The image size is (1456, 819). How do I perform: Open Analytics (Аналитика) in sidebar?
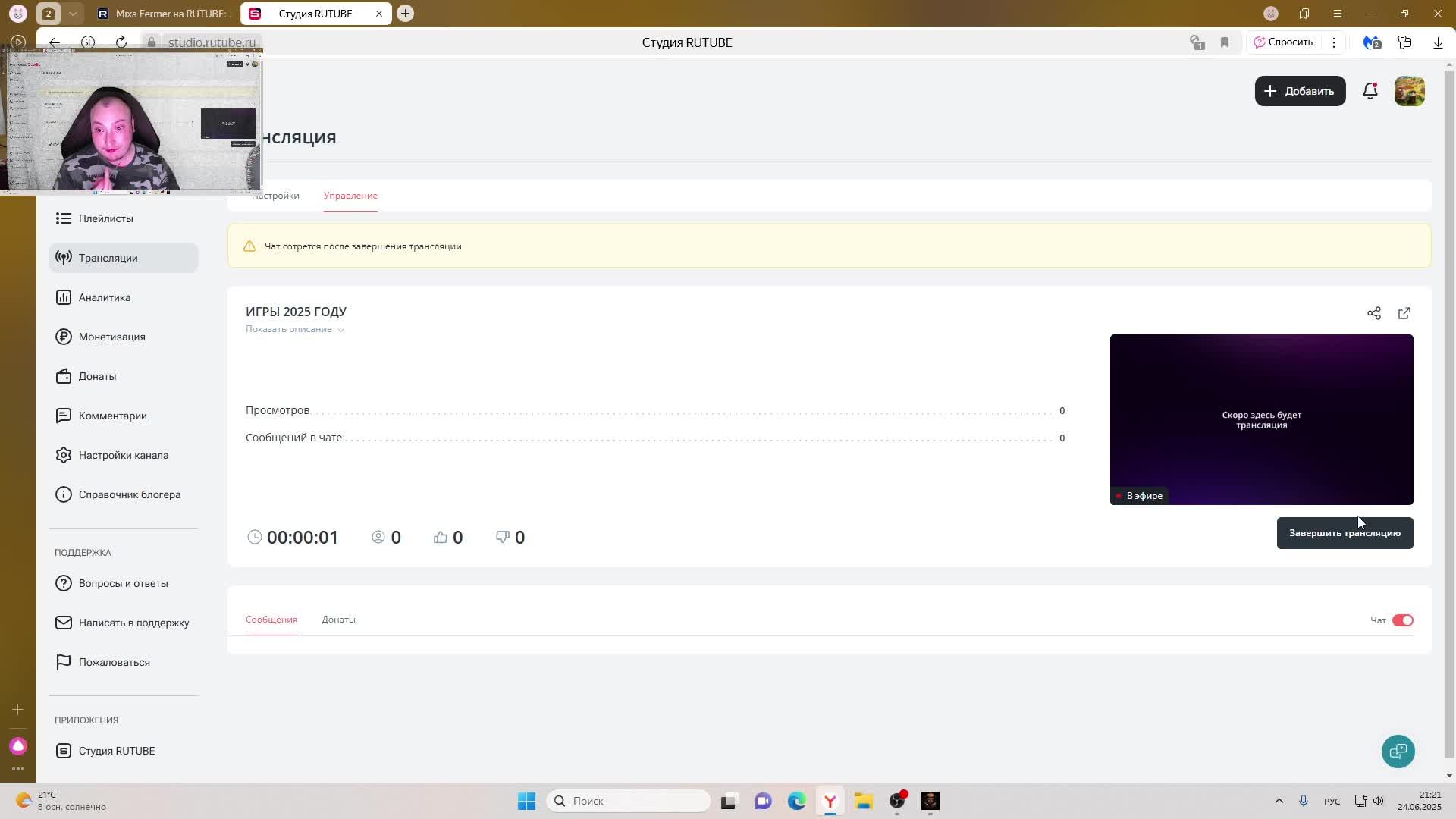105,297
